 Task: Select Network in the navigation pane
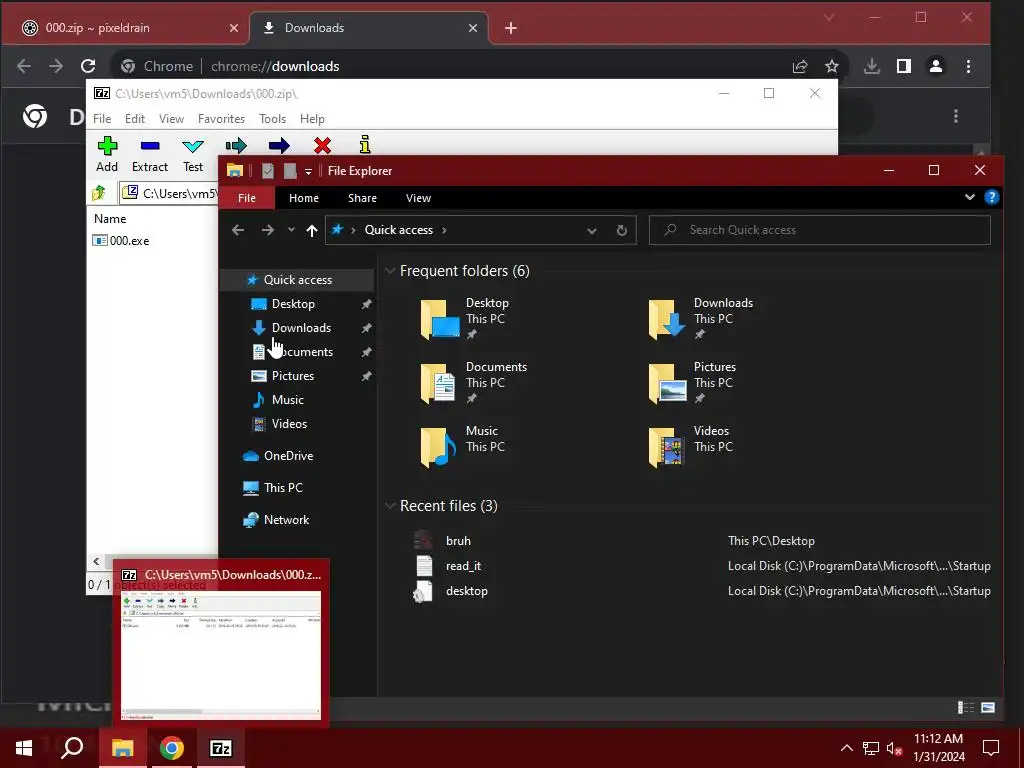[286, 520]
